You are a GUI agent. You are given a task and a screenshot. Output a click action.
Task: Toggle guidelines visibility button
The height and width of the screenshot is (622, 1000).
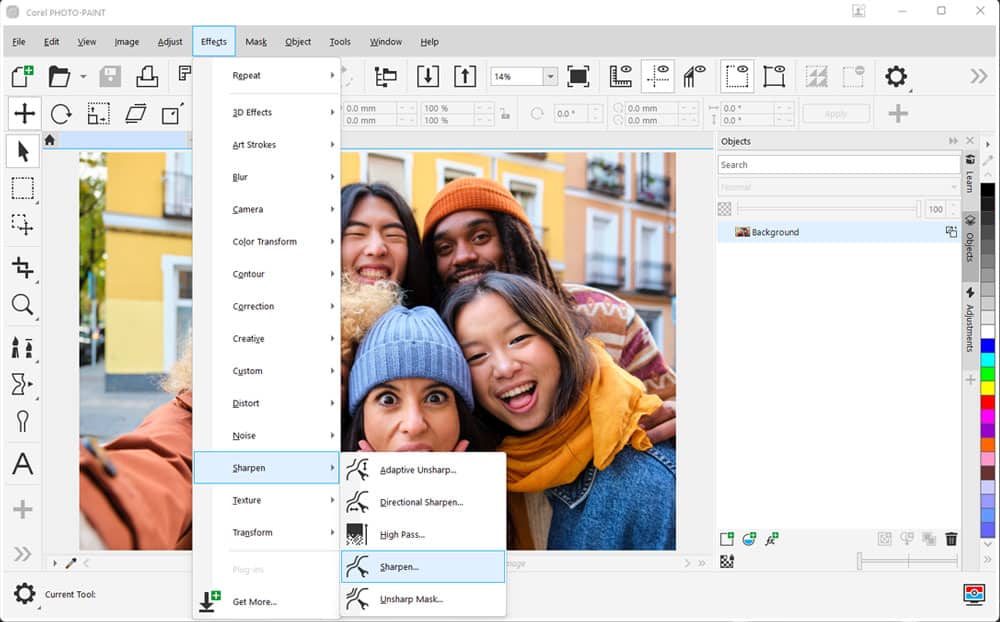[657, 76]
